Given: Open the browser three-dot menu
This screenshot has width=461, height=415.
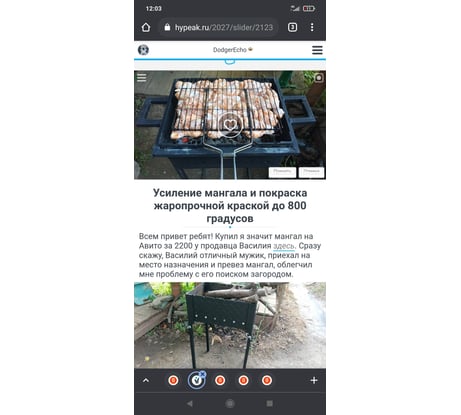Looking at the screenshot, I should (x=312, y=27).
